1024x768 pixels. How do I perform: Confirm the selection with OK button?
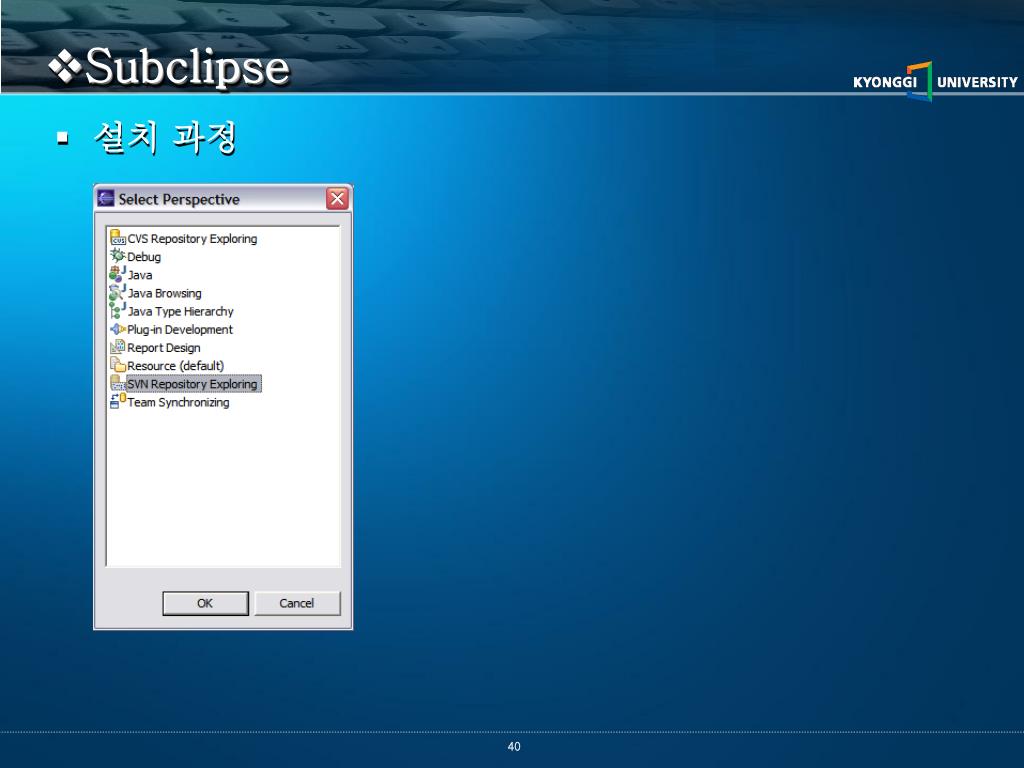pos(205,603)
